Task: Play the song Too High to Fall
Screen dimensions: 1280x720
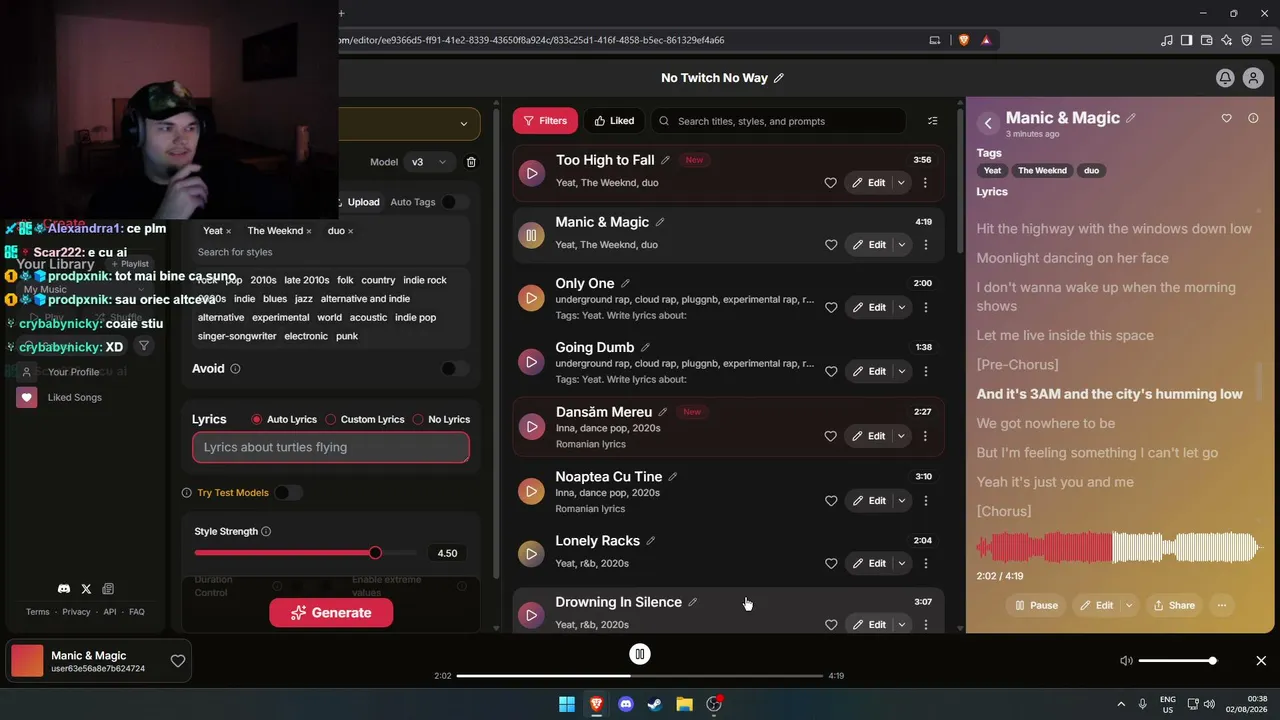Action: click(x=531, y=173)
